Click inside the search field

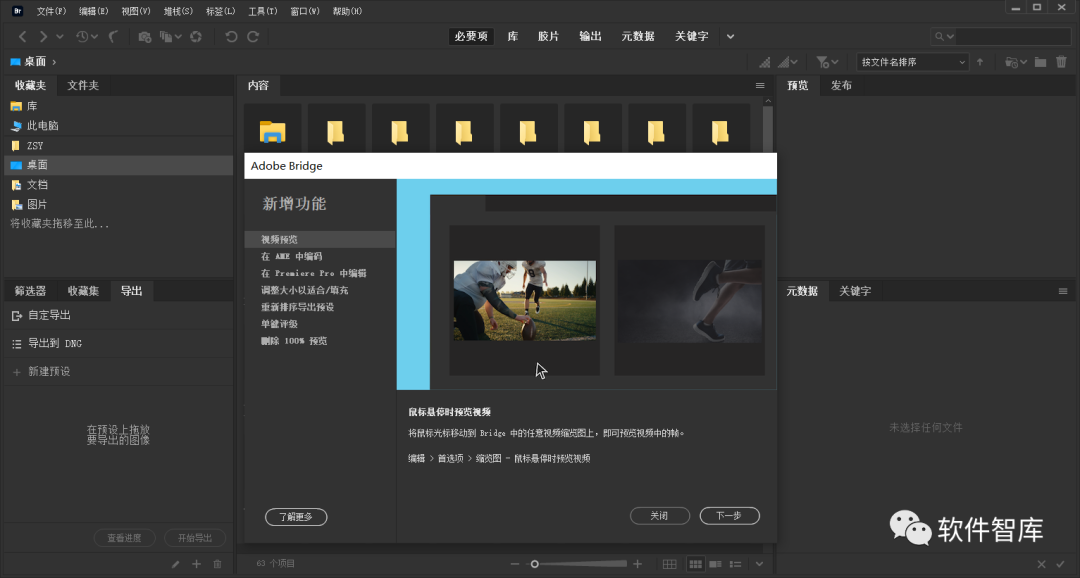pos(1012,37)
